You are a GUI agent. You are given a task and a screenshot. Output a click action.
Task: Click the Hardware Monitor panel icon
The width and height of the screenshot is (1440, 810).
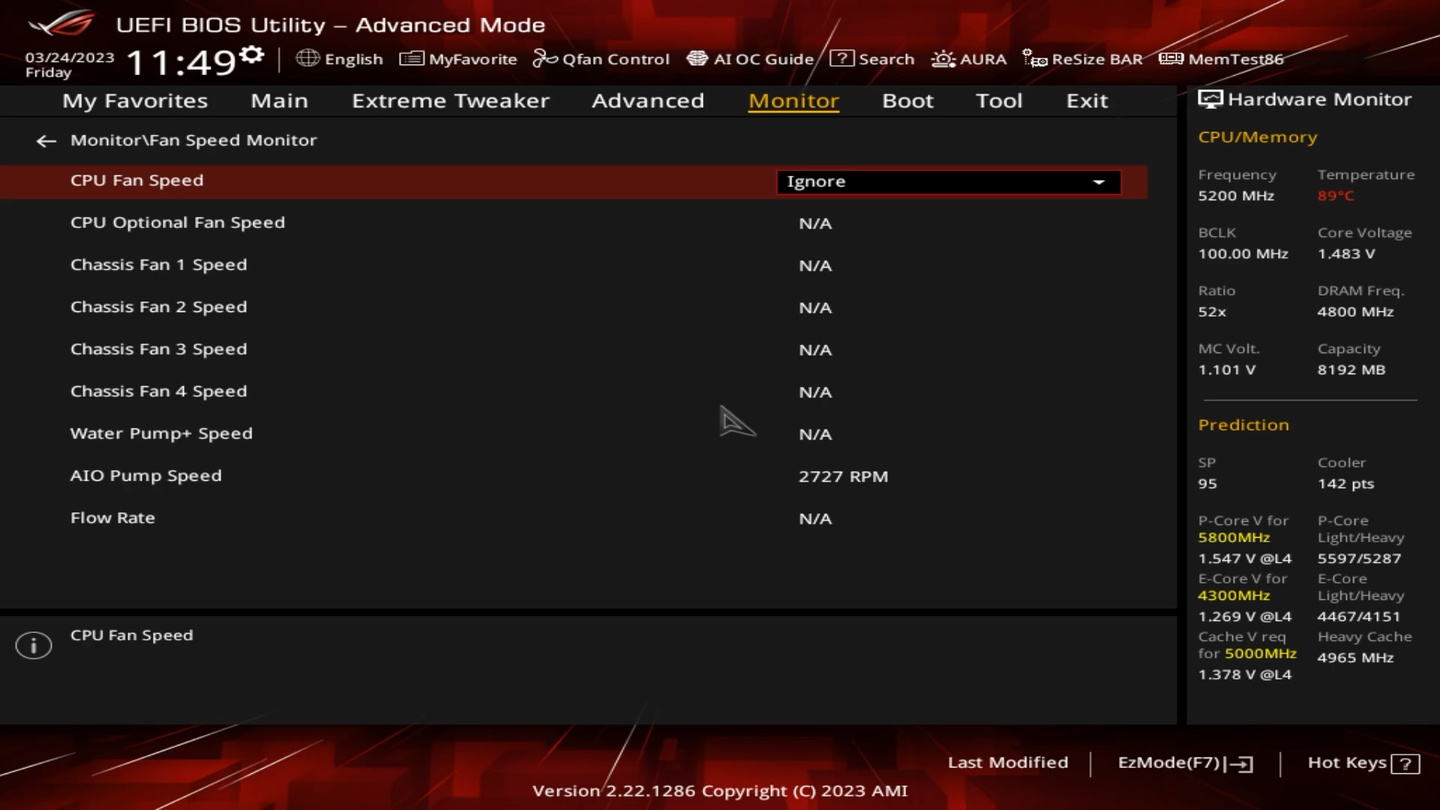pyautogui.click(x=1210, y=98)
